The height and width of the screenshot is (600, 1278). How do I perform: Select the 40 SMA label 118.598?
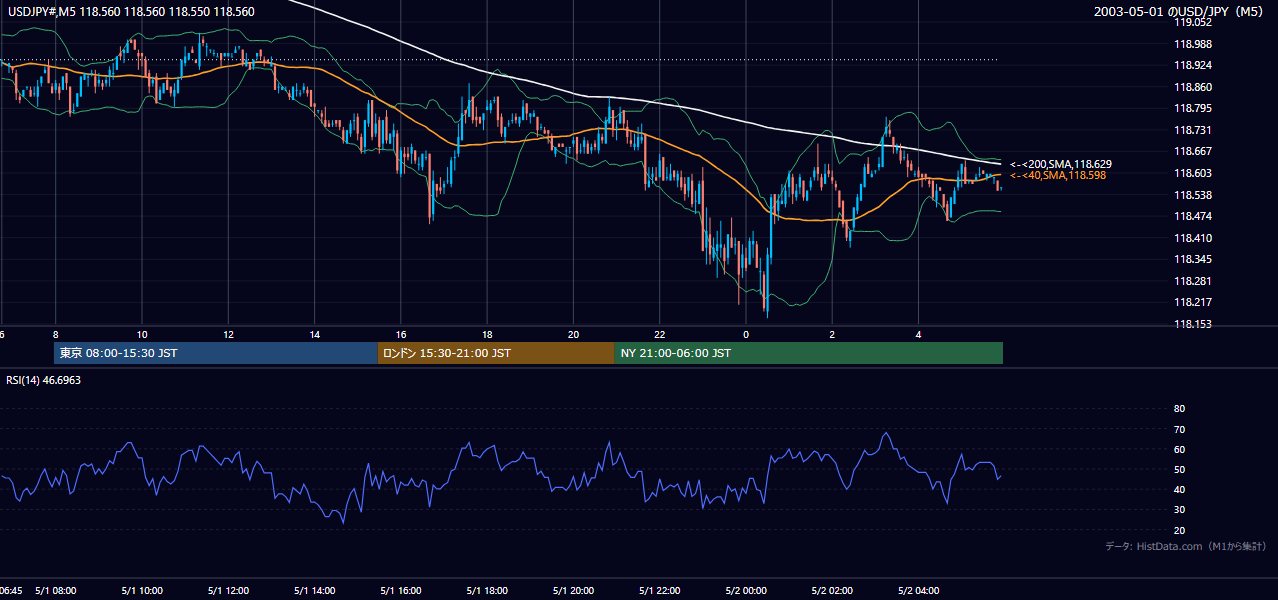(x=1058, y=176)
